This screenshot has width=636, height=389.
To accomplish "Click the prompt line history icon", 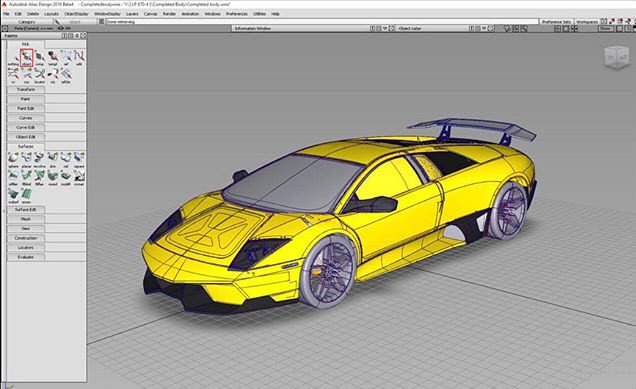I will [101, 21].
